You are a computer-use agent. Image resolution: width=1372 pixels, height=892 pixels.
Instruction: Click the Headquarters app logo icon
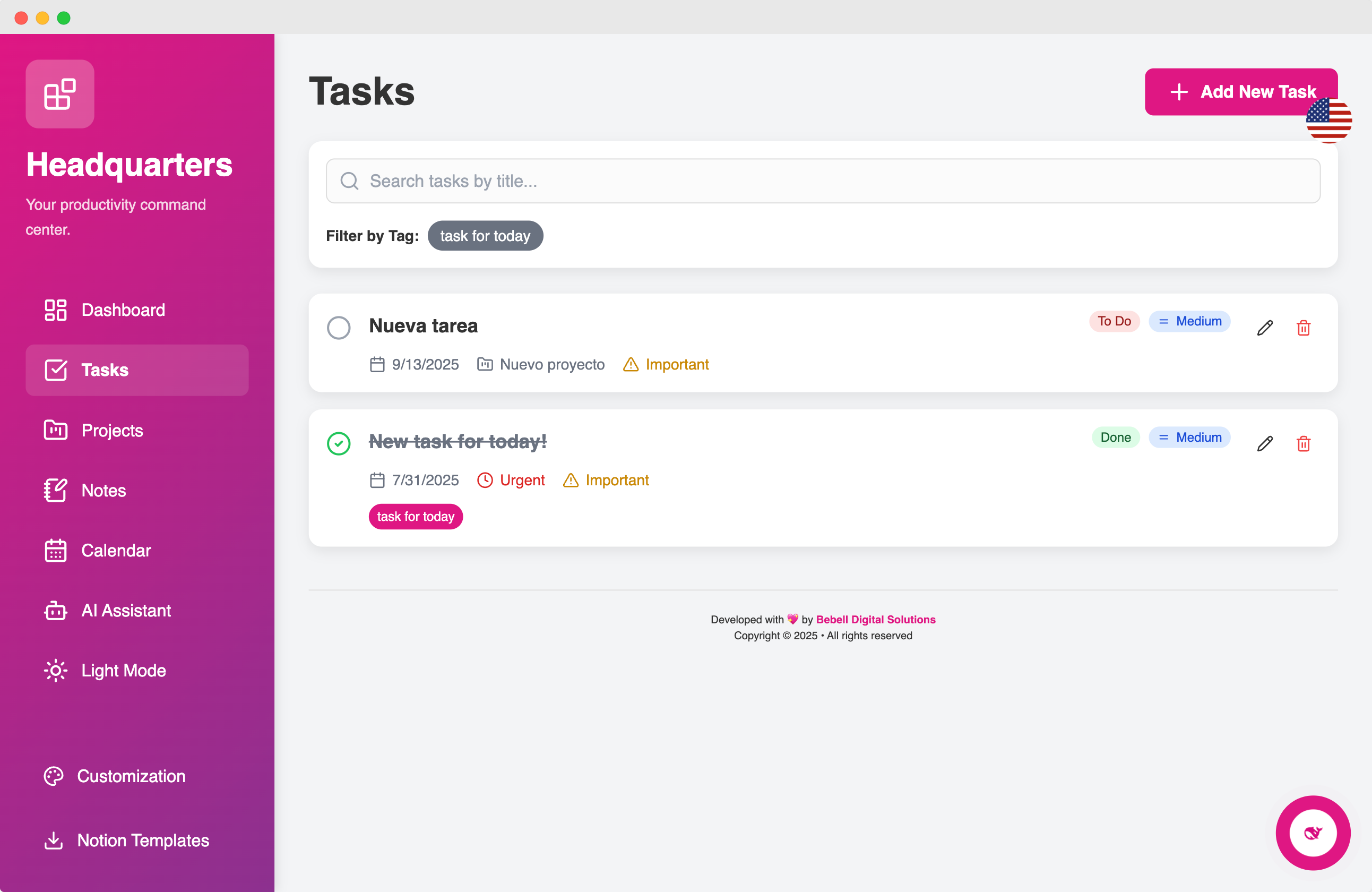60,94
